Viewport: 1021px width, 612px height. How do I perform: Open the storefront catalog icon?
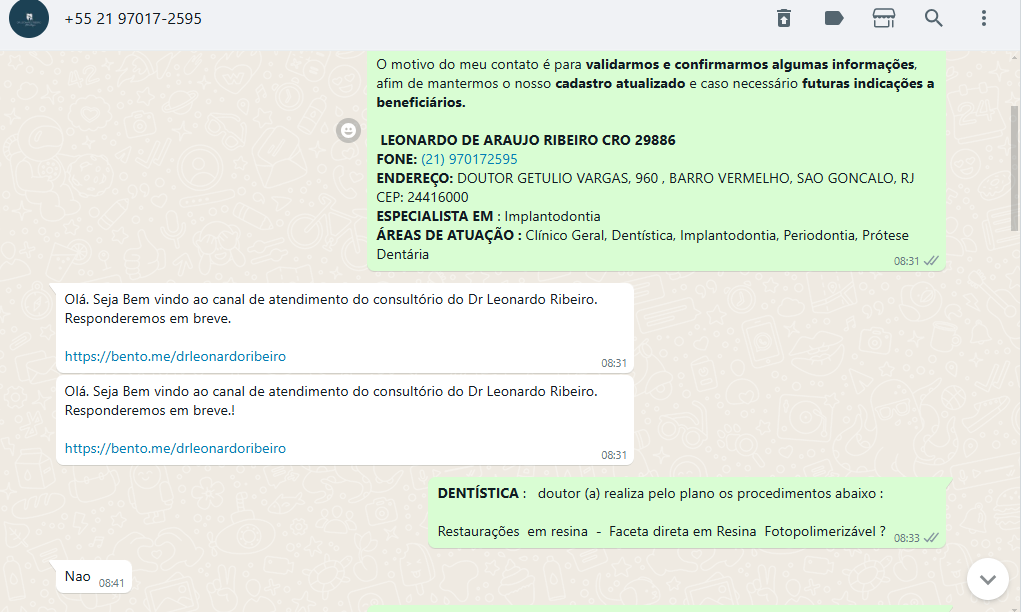point(883,18)
